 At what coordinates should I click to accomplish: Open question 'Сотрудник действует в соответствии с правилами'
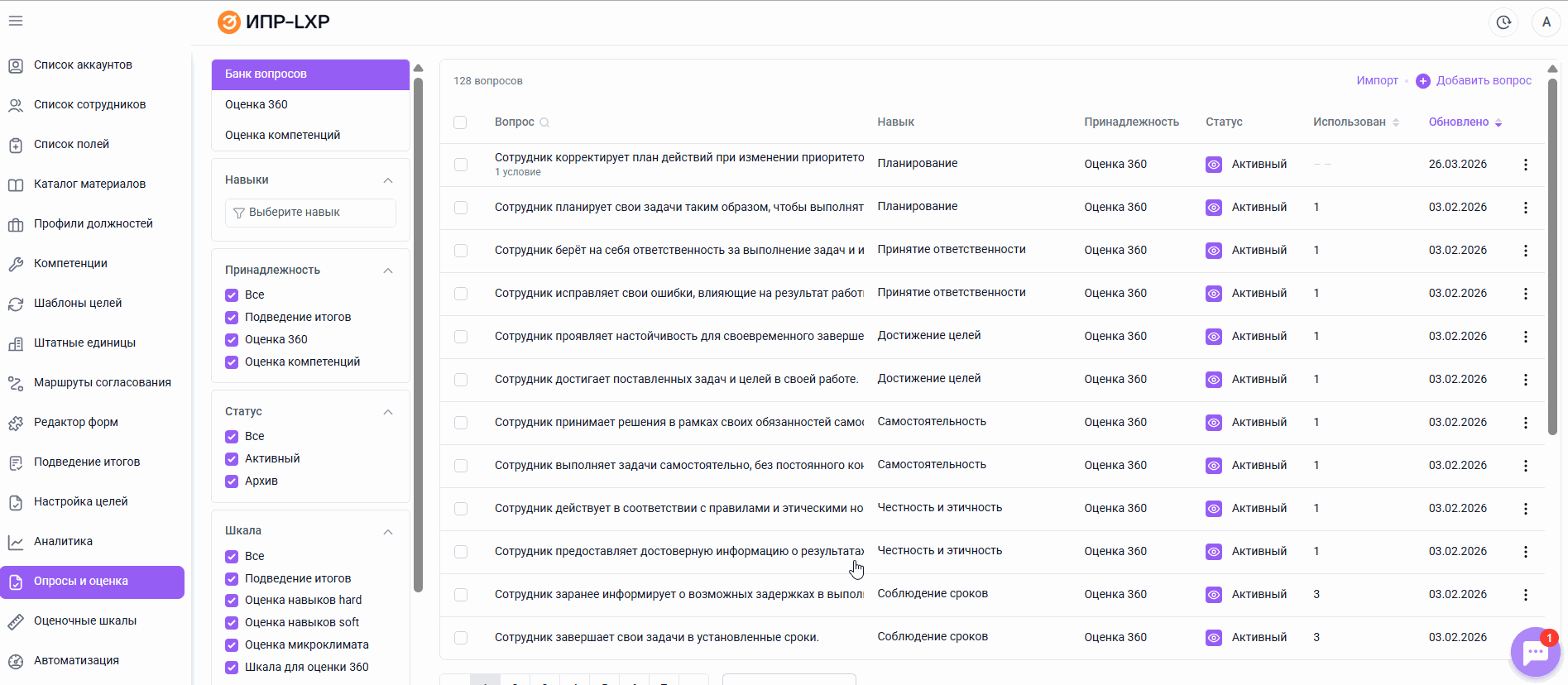pos(679,509)
